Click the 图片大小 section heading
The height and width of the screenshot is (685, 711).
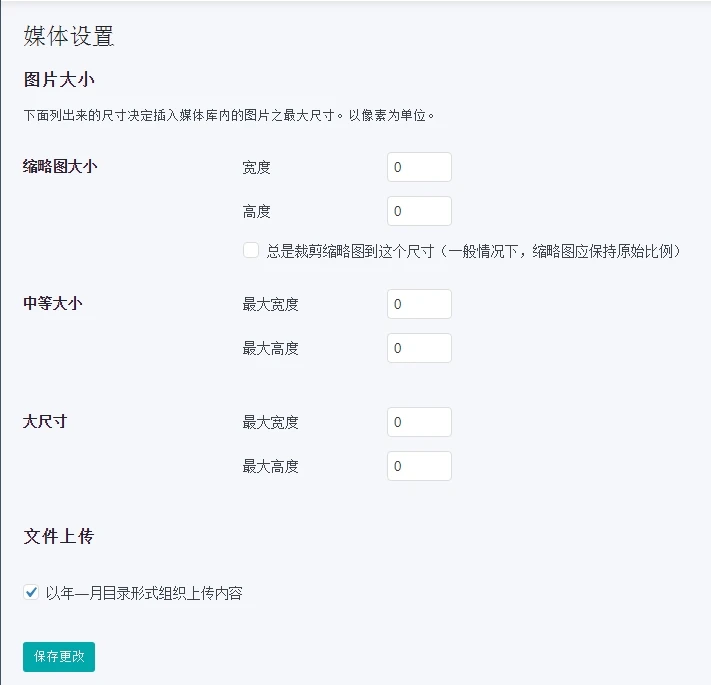[58, 80]
